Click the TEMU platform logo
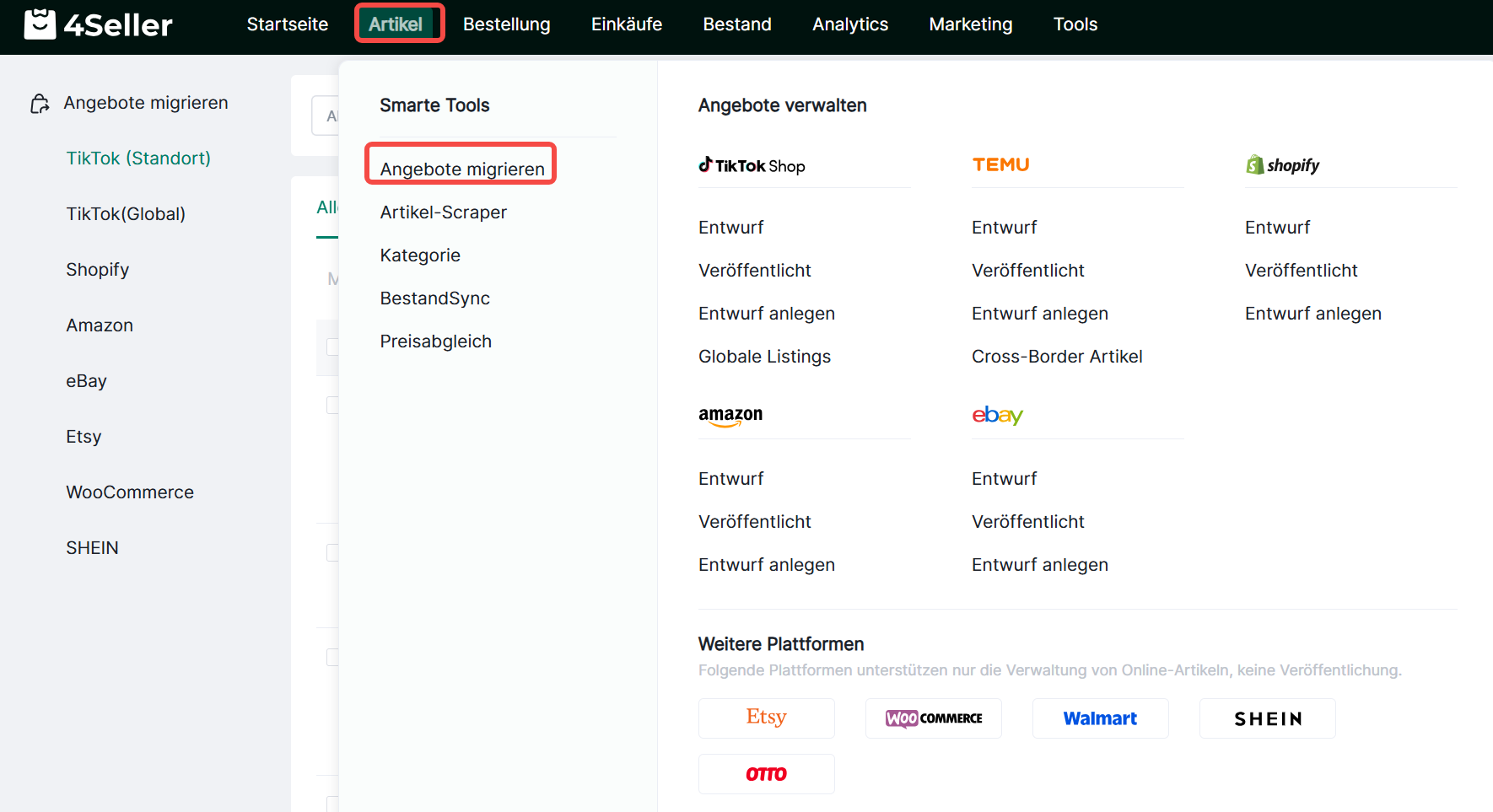This screenshot has height=812, width=1493. pyautogui.click(x=1000, y=165)
